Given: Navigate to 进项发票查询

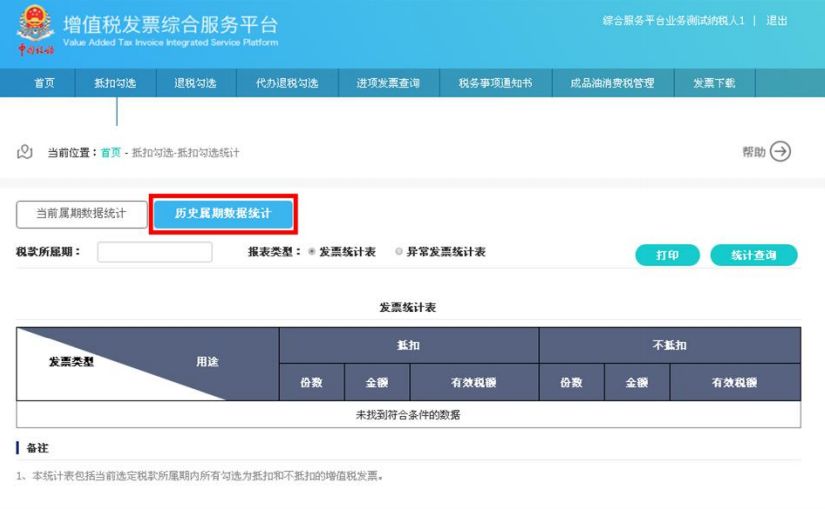Looking at the screenshot, I should click(388, 83).
